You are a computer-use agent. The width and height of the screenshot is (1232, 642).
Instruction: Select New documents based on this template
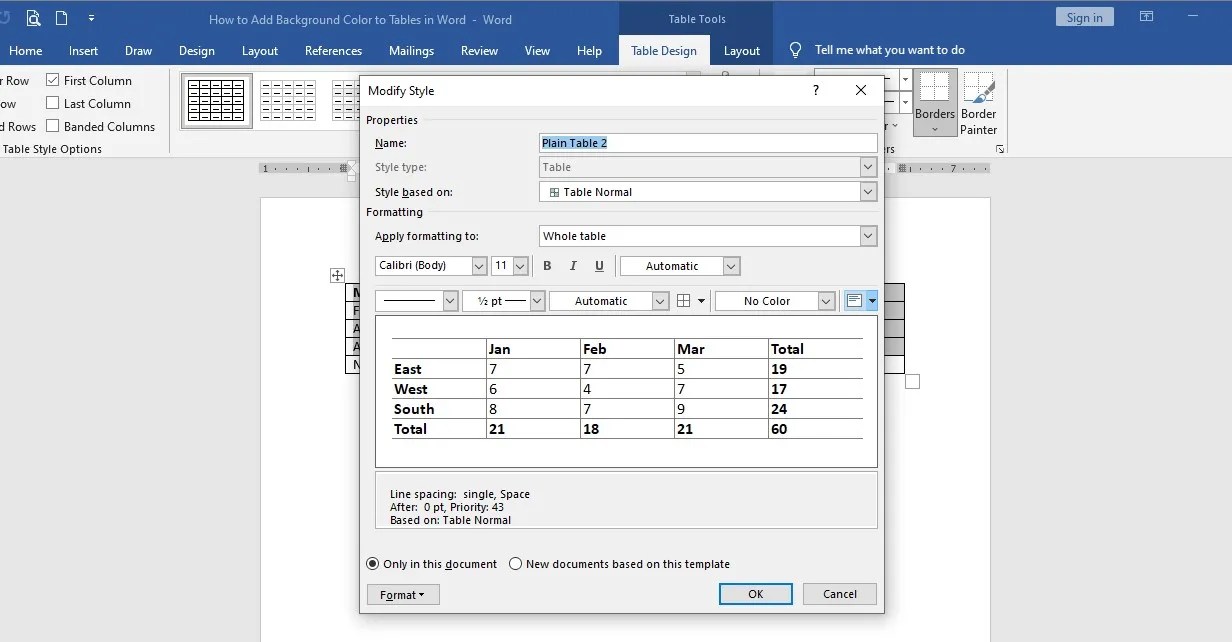pos(516,564)
